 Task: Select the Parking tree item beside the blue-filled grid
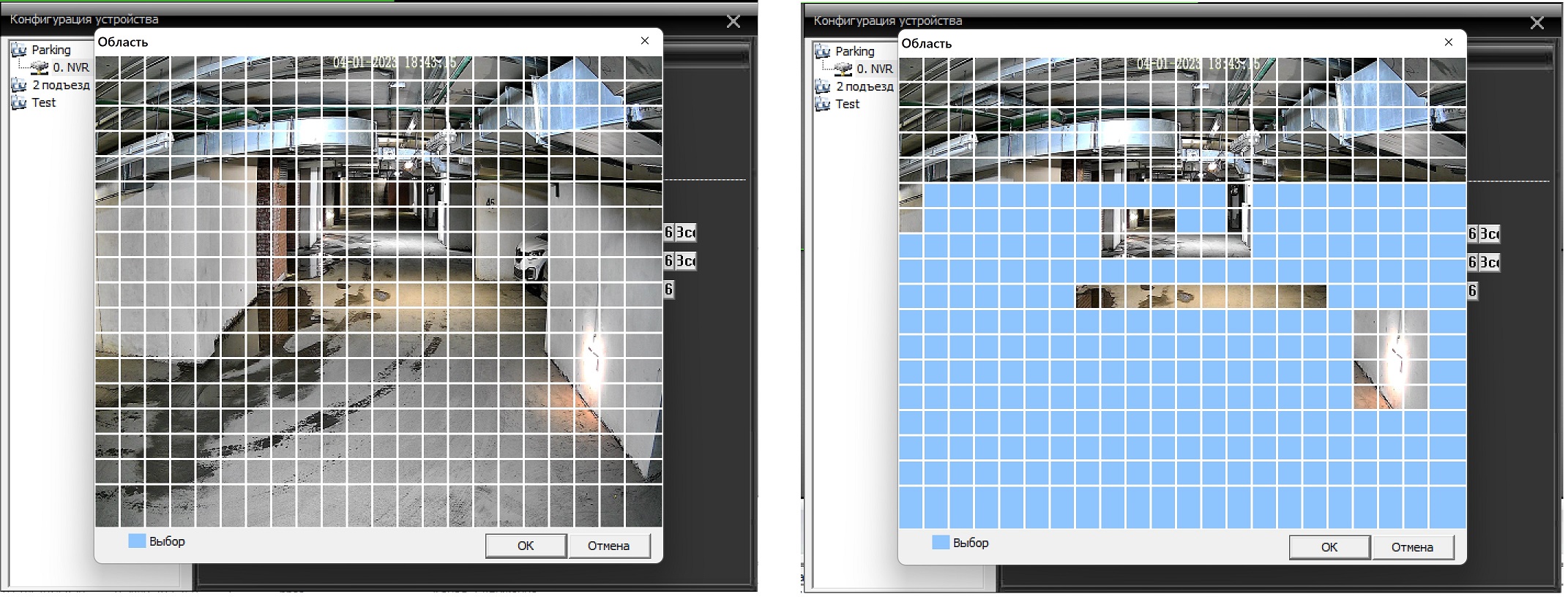[854, 51]
